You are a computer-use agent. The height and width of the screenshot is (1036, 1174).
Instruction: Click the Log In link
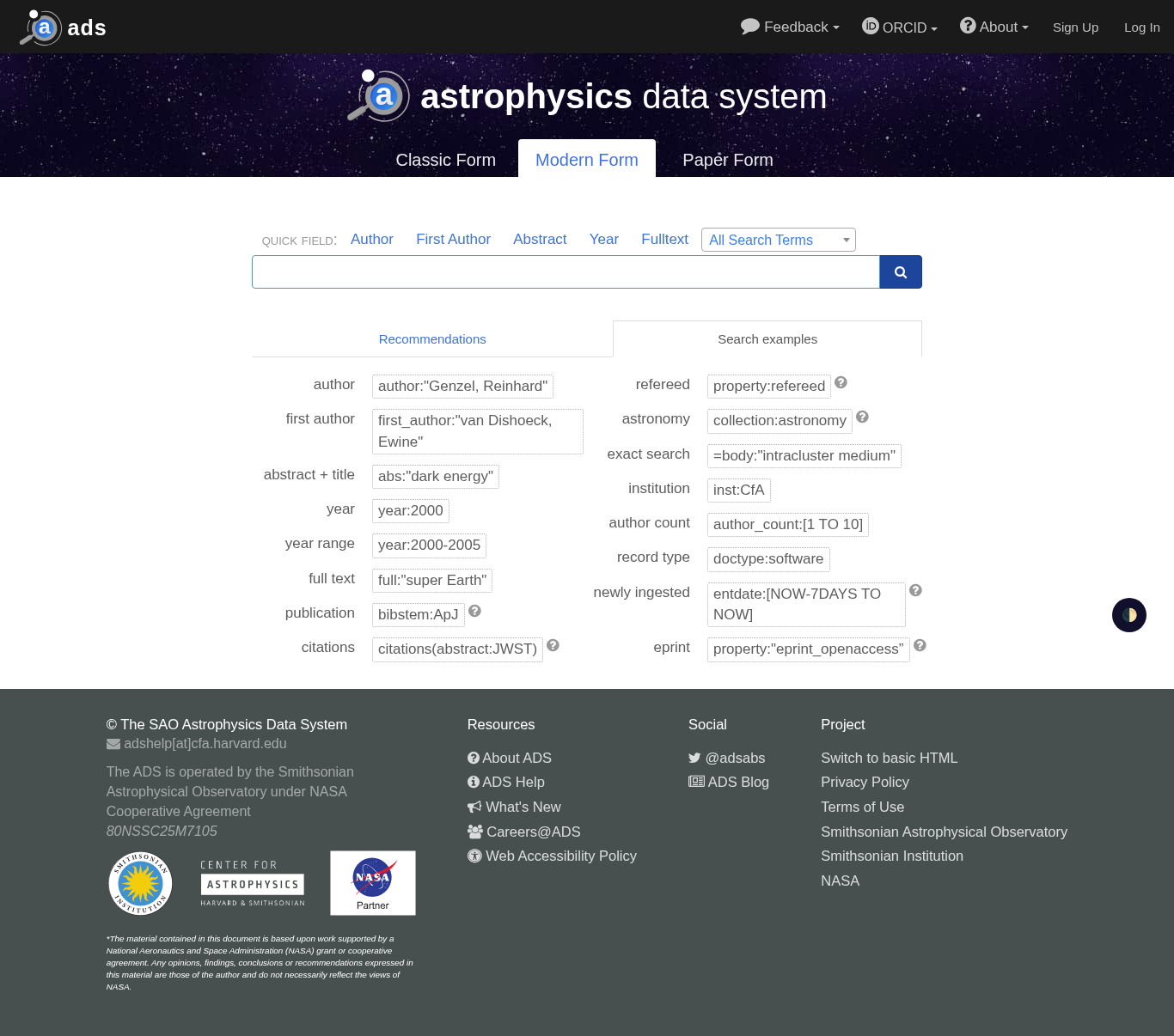point(1142,27)
